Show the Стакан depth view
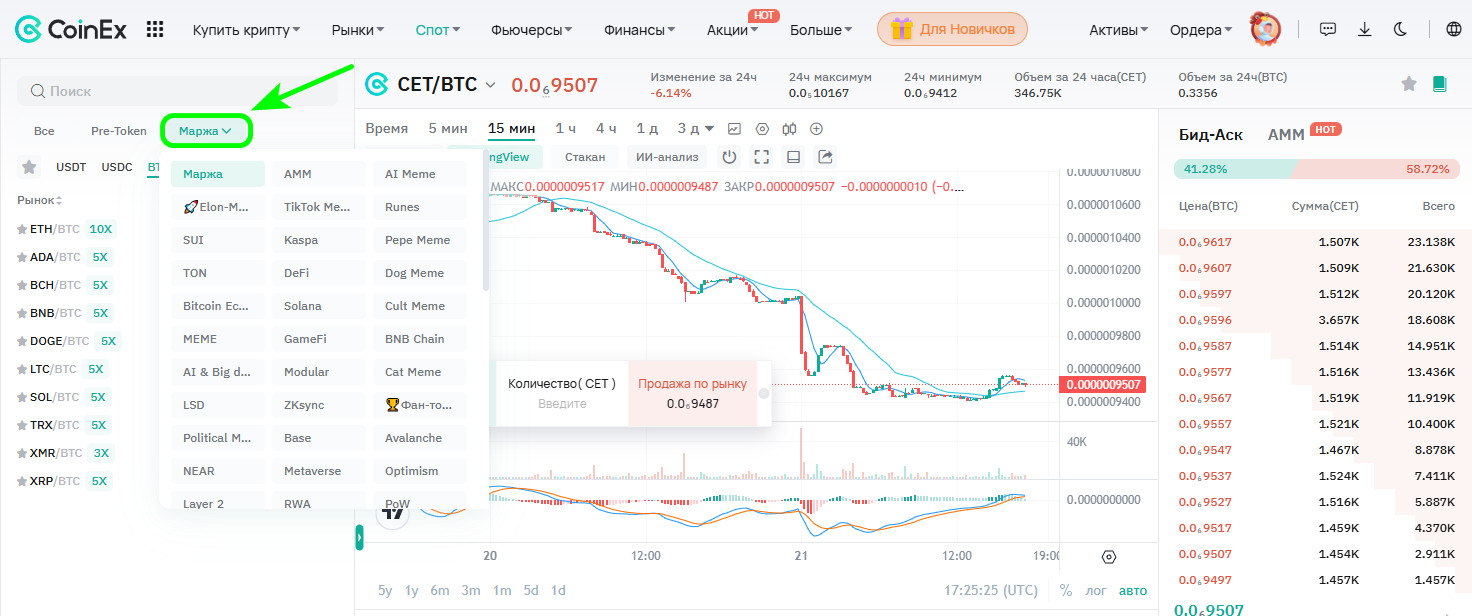Image resolution: width=1472 pixels, height=616 pixels. point(585,157)
